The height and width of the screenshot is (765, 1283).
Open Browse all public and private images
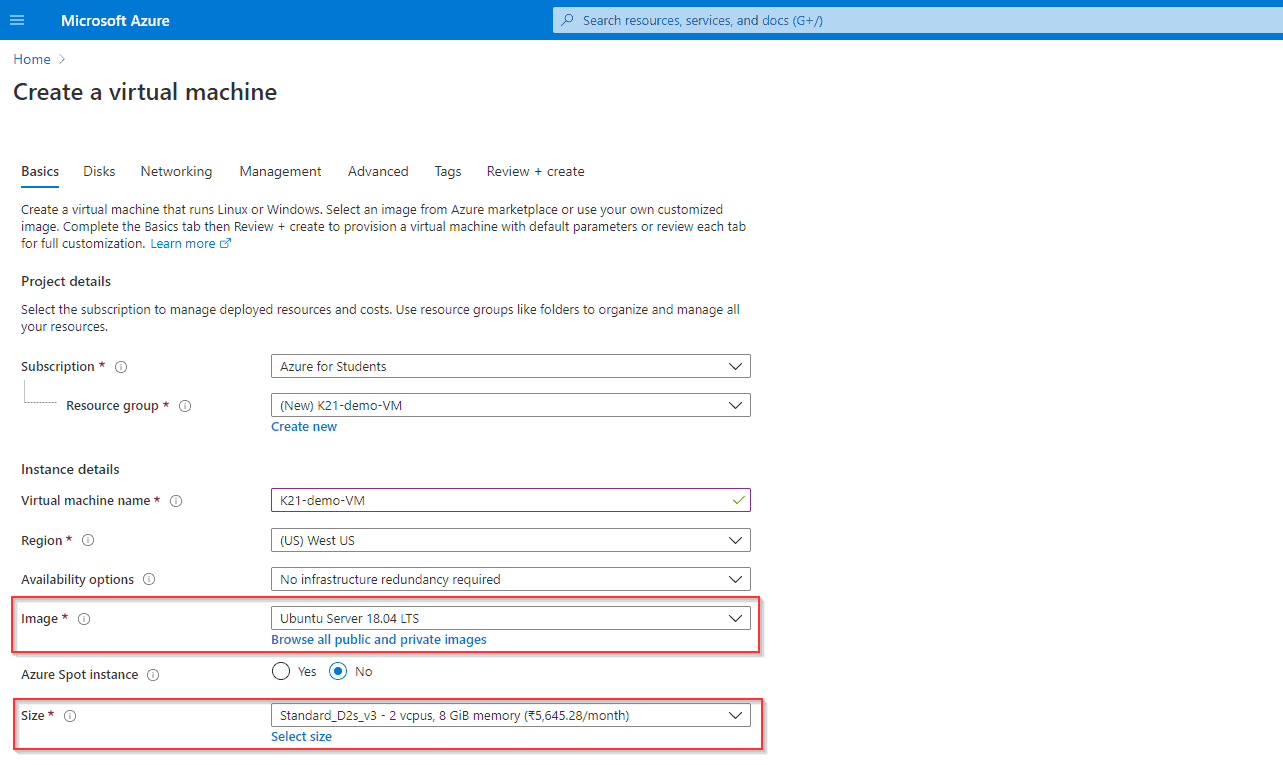point(378,639)
